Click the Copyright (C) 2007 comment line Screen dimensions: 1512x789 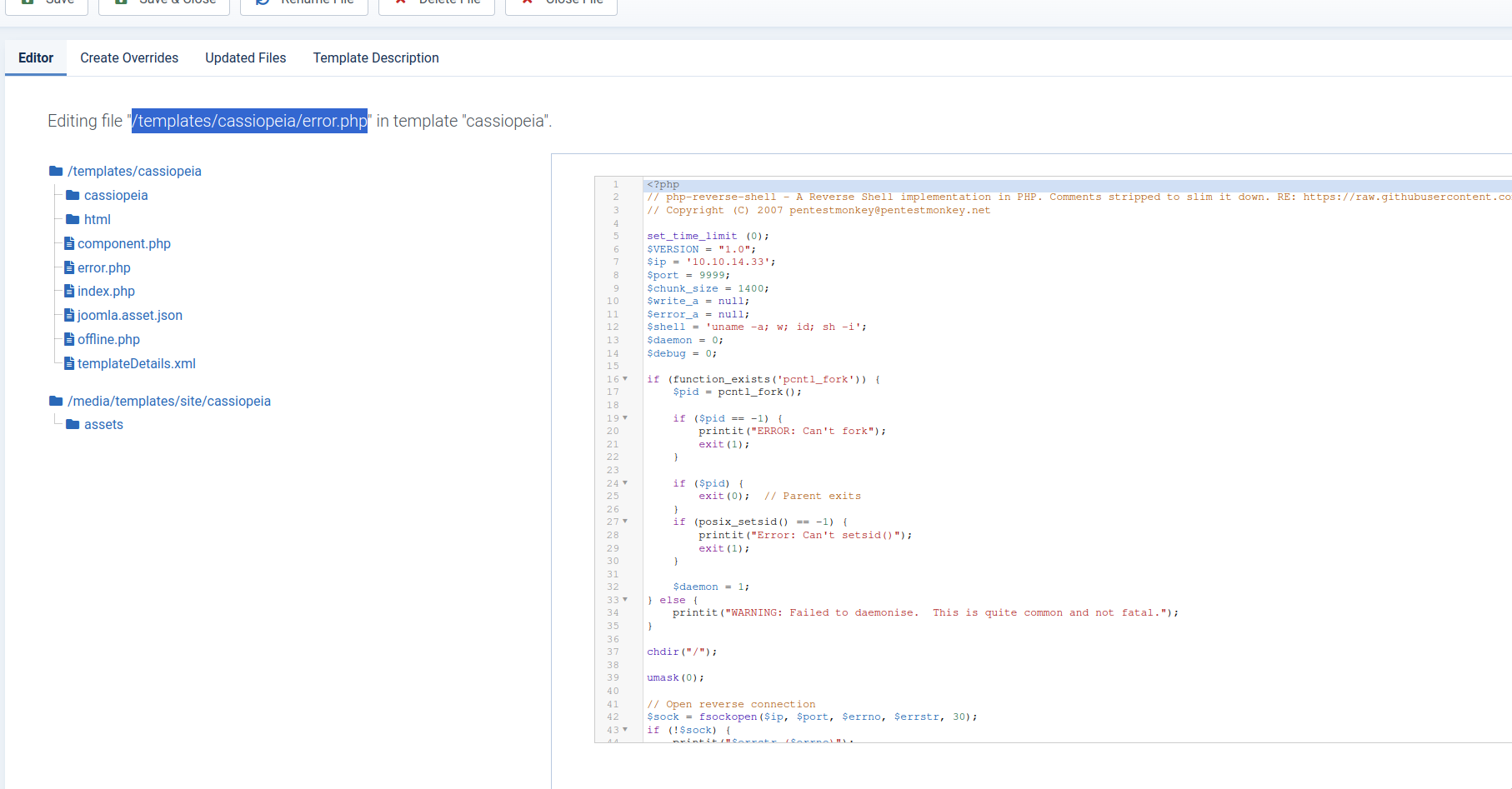[x=819, y=210]
